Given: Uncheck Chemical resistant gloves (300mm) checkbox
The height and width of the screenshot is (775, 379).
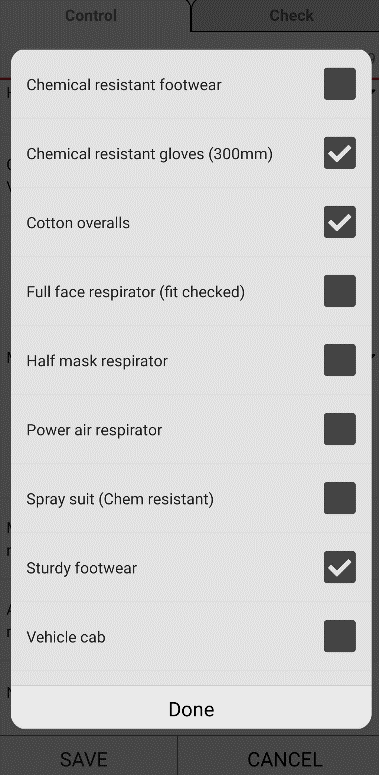Looking at the screenshot, I should coord(340,153).
